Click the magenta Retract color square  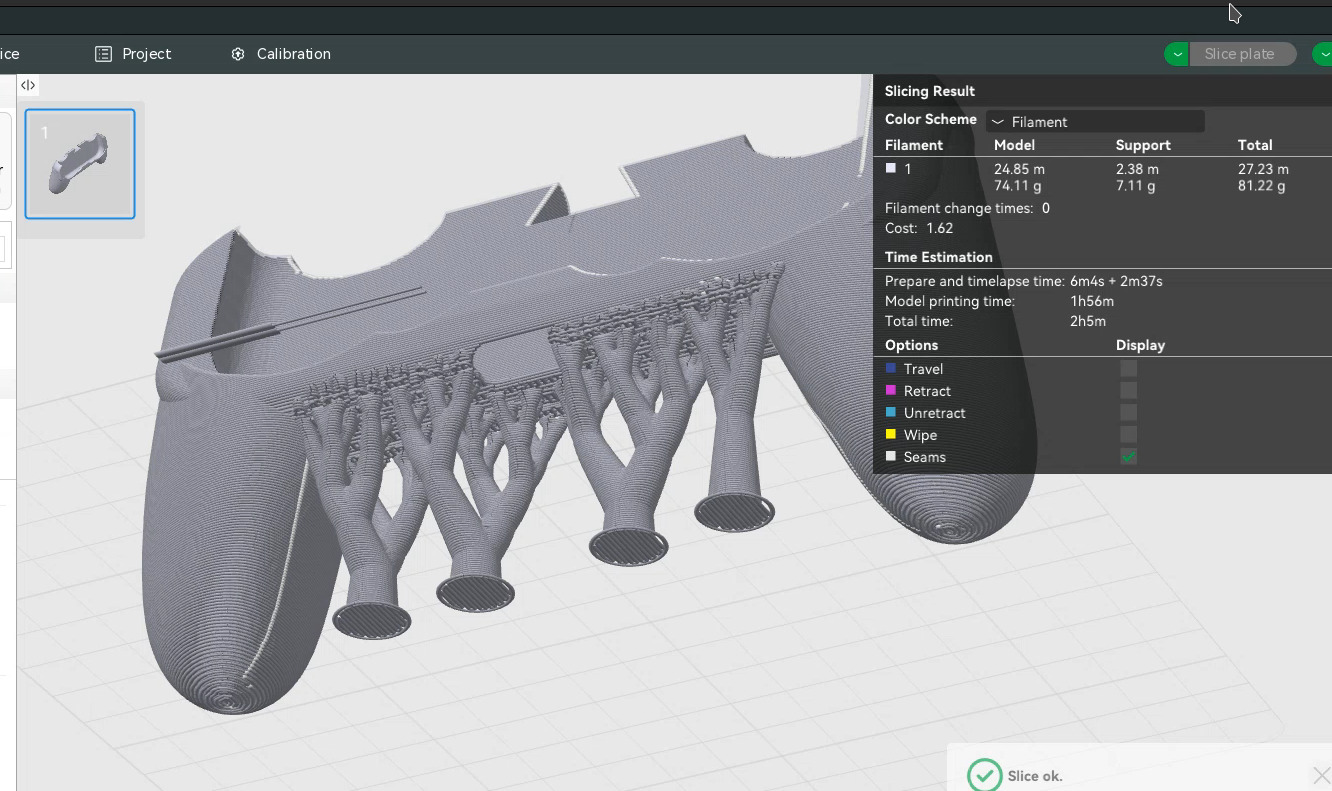point(891,391)
